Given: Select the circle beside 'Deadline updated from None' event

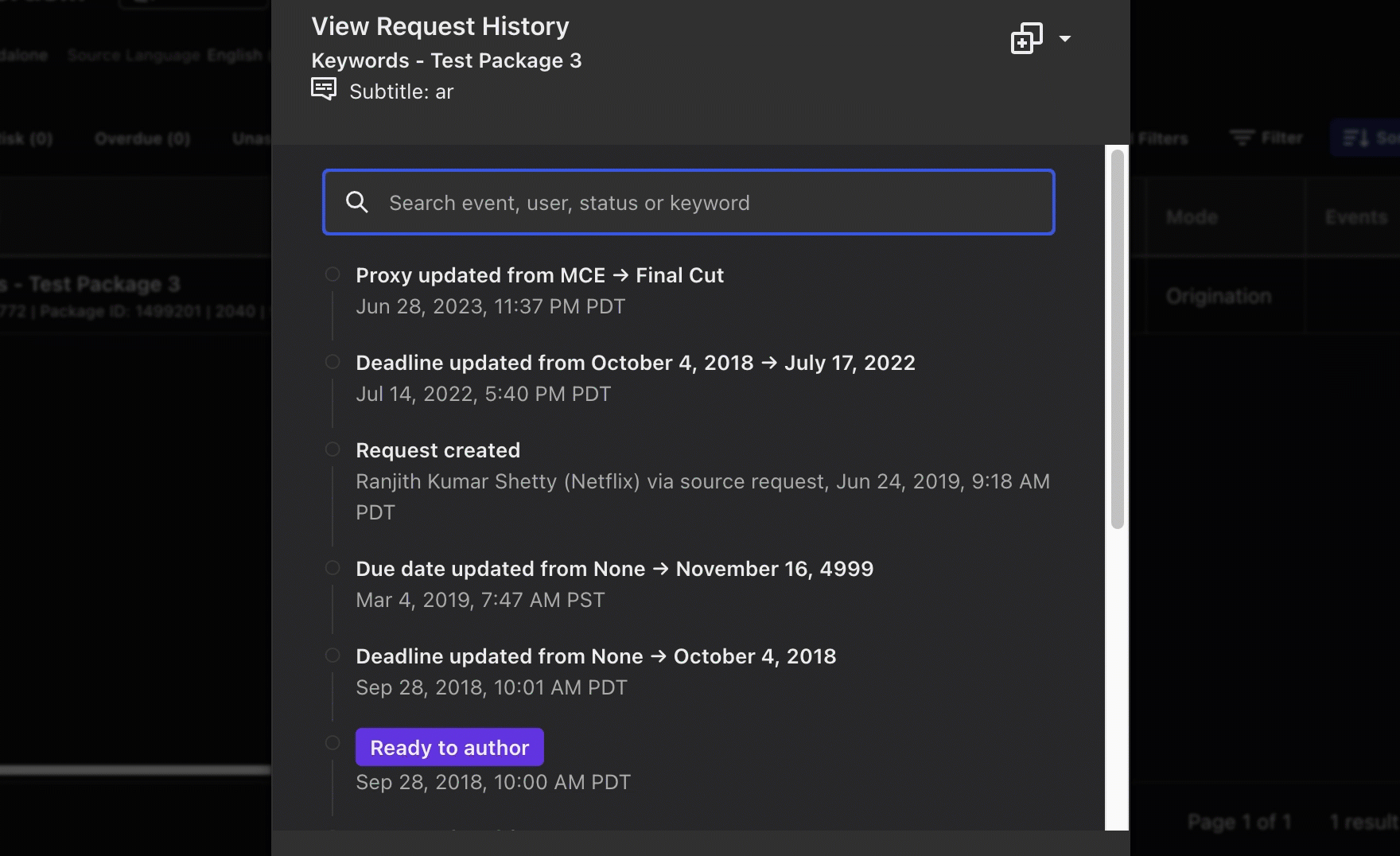Looking at the screenshot, I should tap(332, 655).
